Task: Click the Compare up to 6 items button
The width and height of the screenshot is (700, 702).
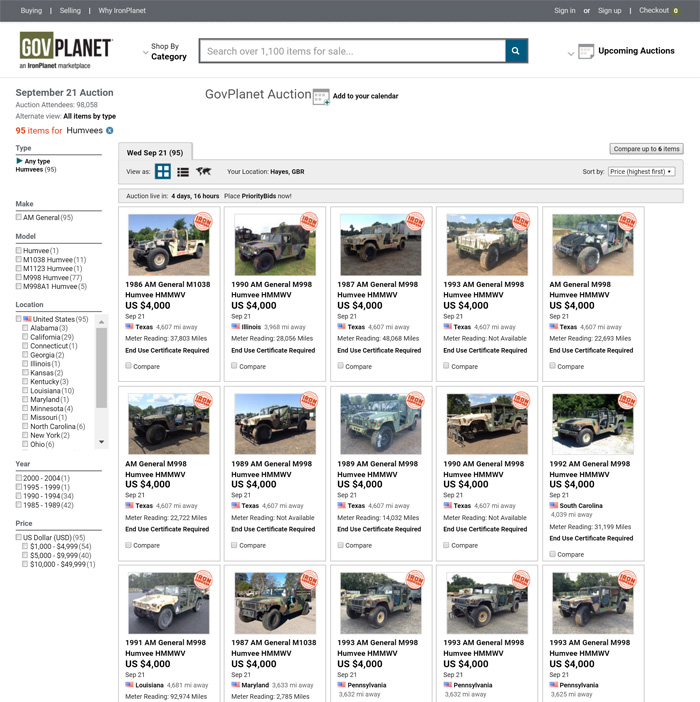Action: (646, 149)
